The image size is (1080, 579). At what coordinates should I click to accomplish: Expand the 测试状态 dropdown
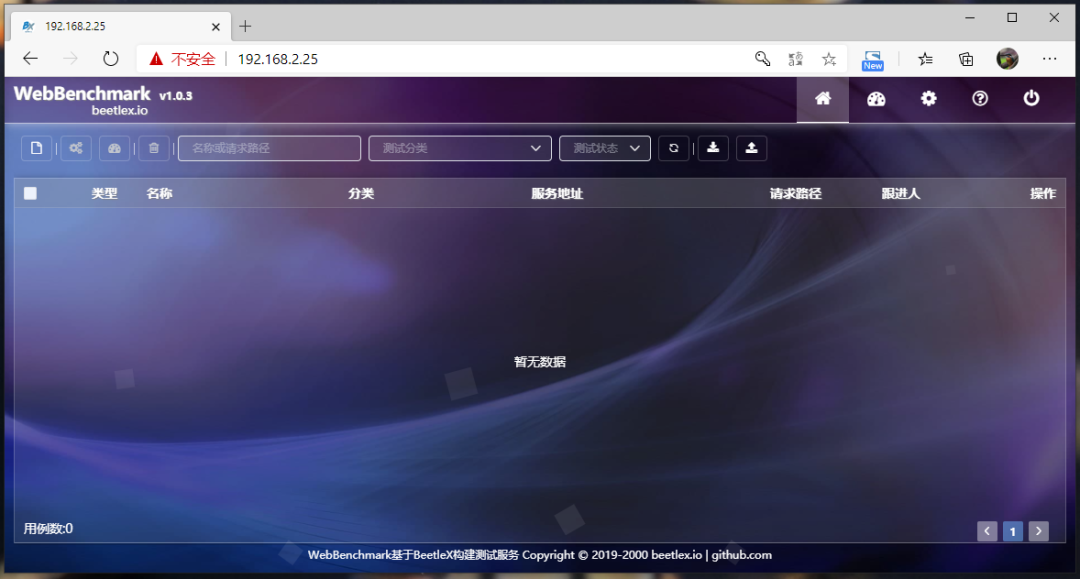[605, 148]
